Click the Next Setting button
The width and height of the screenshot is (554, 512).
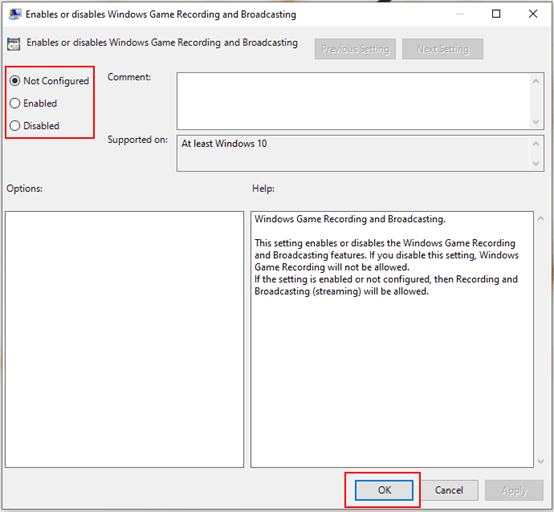pos(442,49)
